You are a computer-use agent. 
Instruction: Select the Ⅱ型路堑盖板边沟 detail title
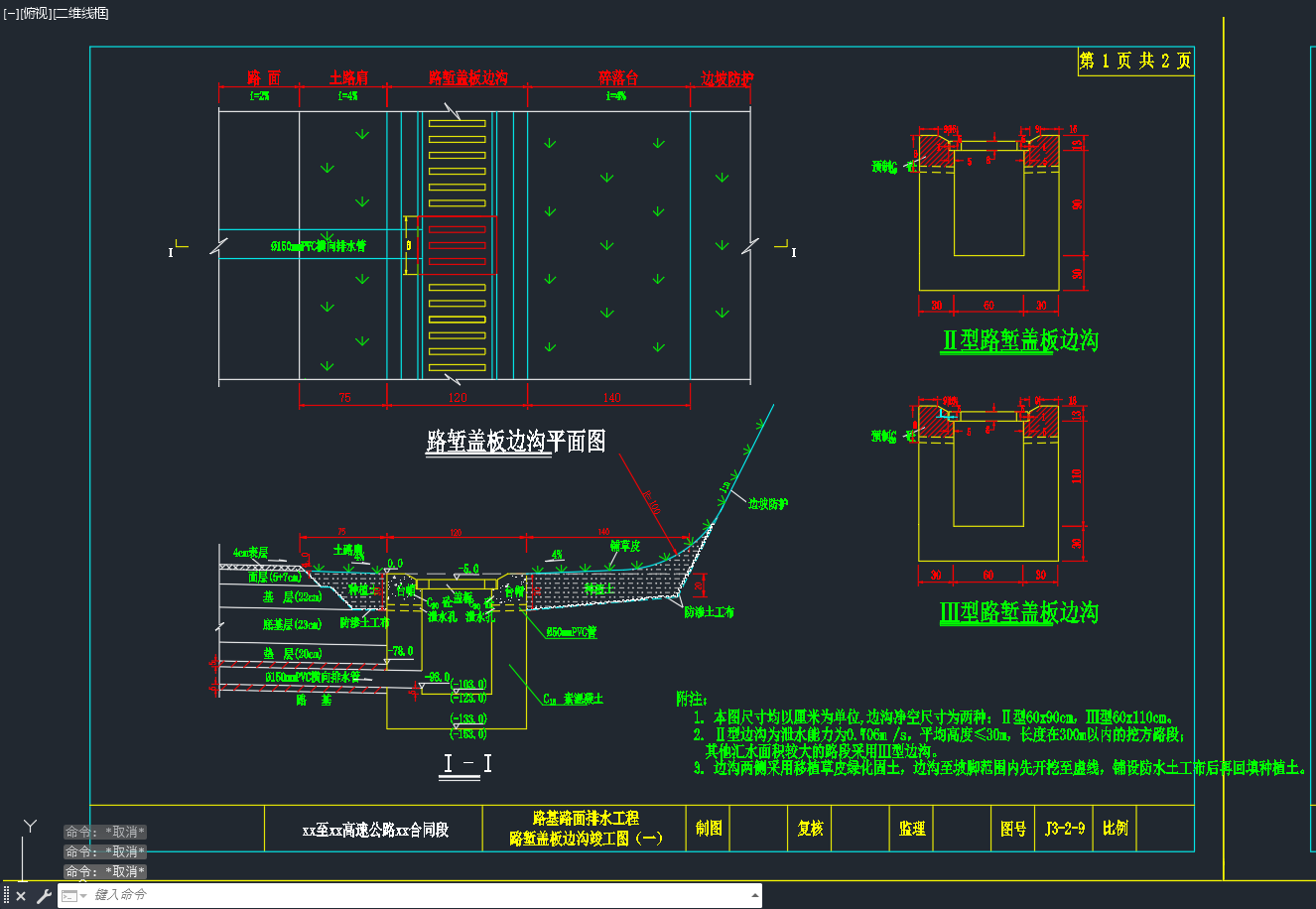(x=1019, y=340)
